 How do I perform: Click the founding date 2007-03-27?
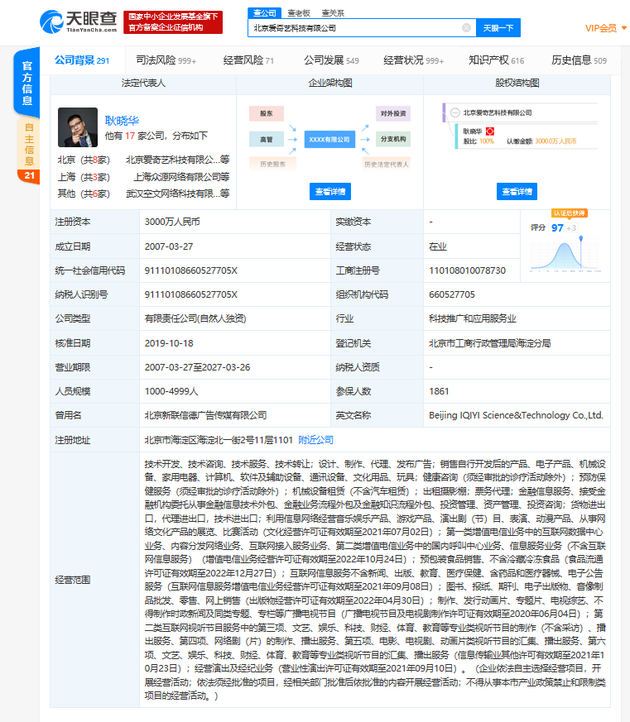point(169,246)
